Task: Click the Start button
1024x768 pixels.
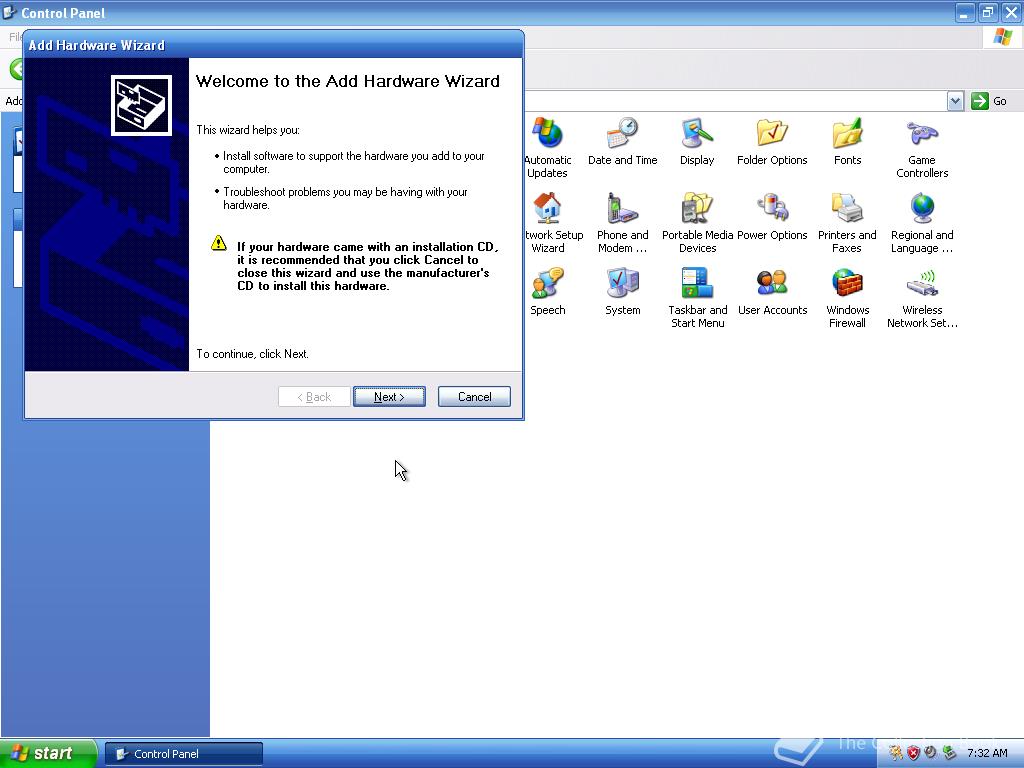Action: pyautogui.click(x=48, y=753)
